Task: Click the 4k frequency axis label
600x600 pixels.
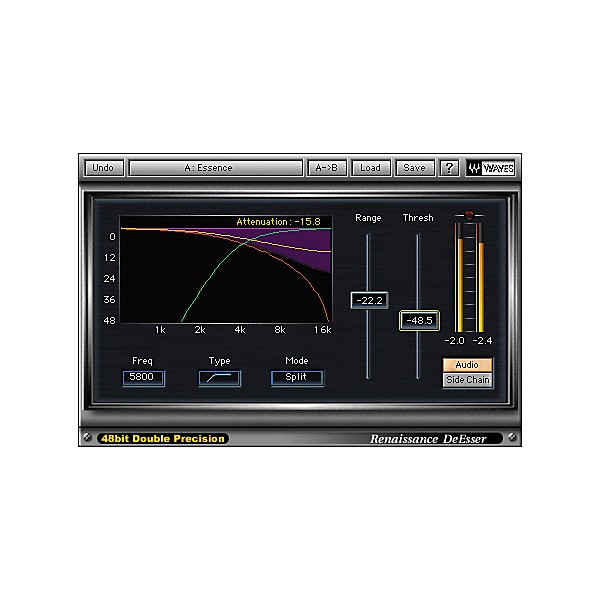Action: click(240, 330)
